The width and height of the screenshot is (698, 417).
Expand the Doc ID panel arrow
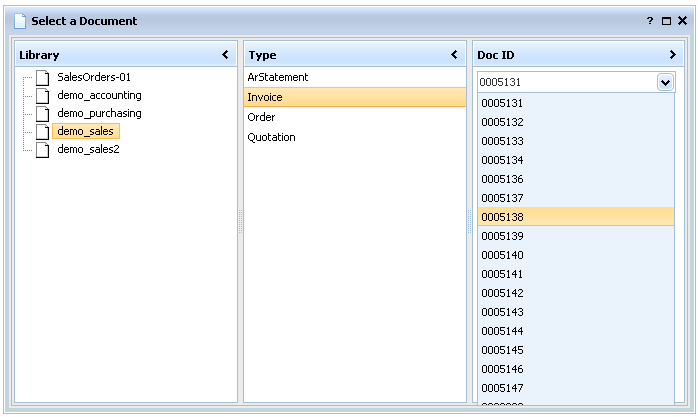click(x=672, y=55)
